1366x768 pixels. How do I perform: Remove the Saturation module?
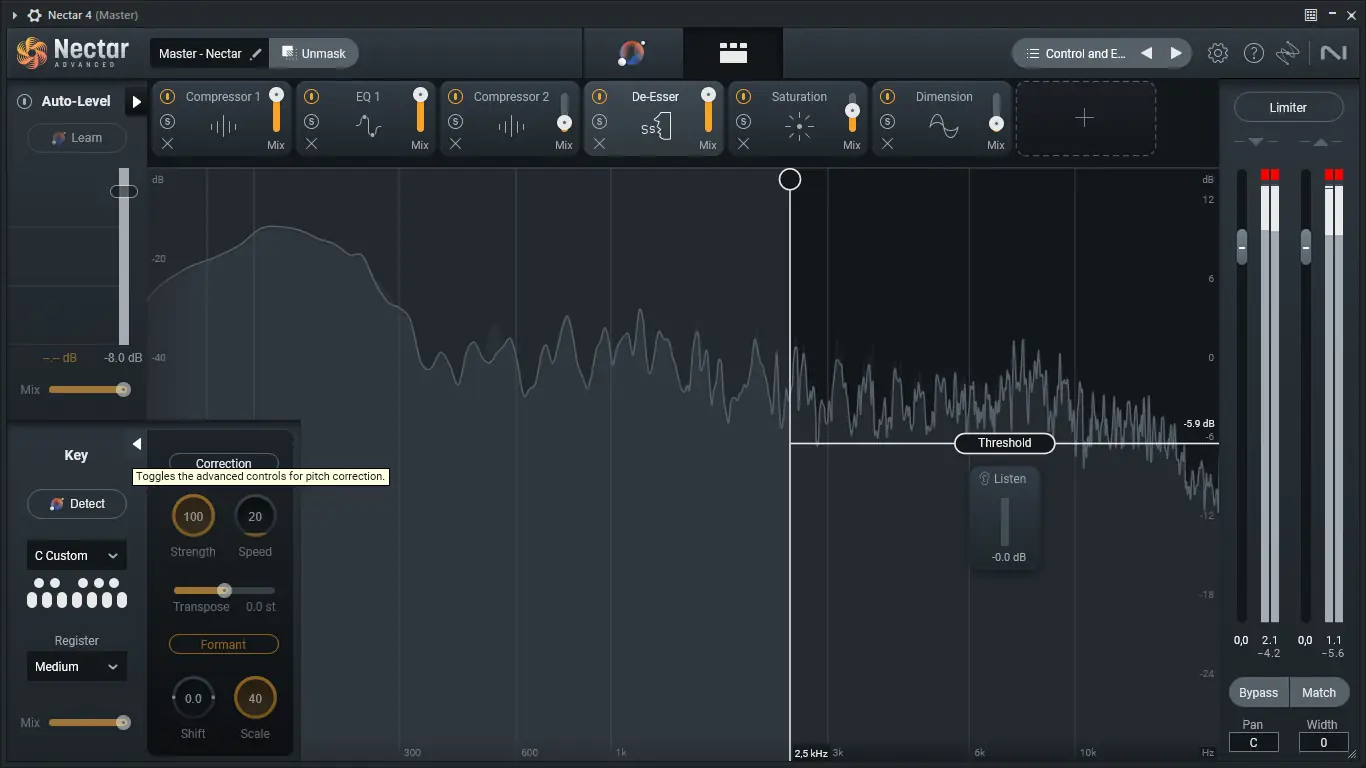(x=743, y=144)
